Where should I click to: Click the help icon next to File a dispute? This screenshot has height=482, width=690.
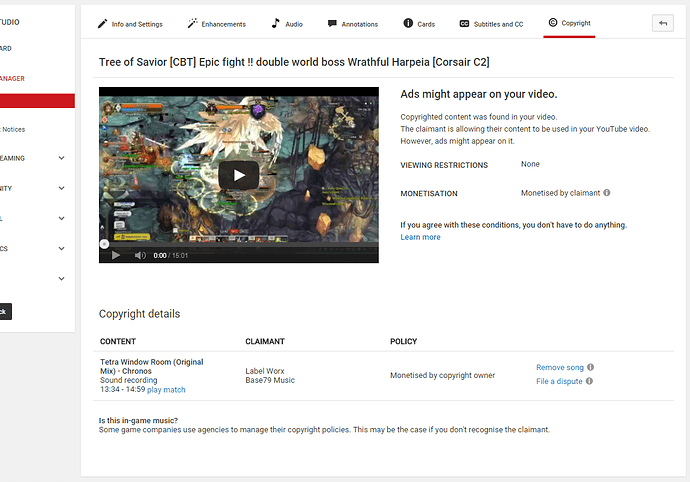point(590,381)
